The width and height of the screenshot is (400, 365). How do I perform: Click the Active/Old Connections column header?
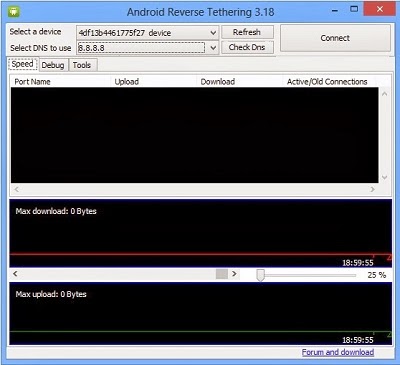coord(329,82)
